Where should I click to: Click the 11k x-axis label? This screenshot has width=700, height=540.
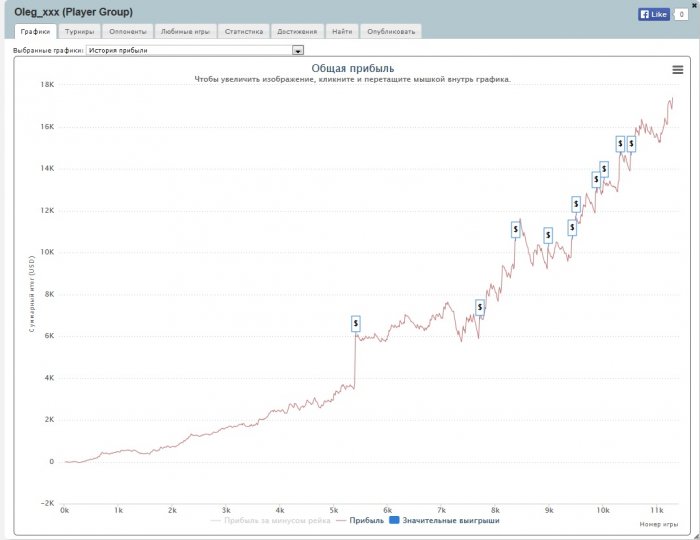click(657, 510)
